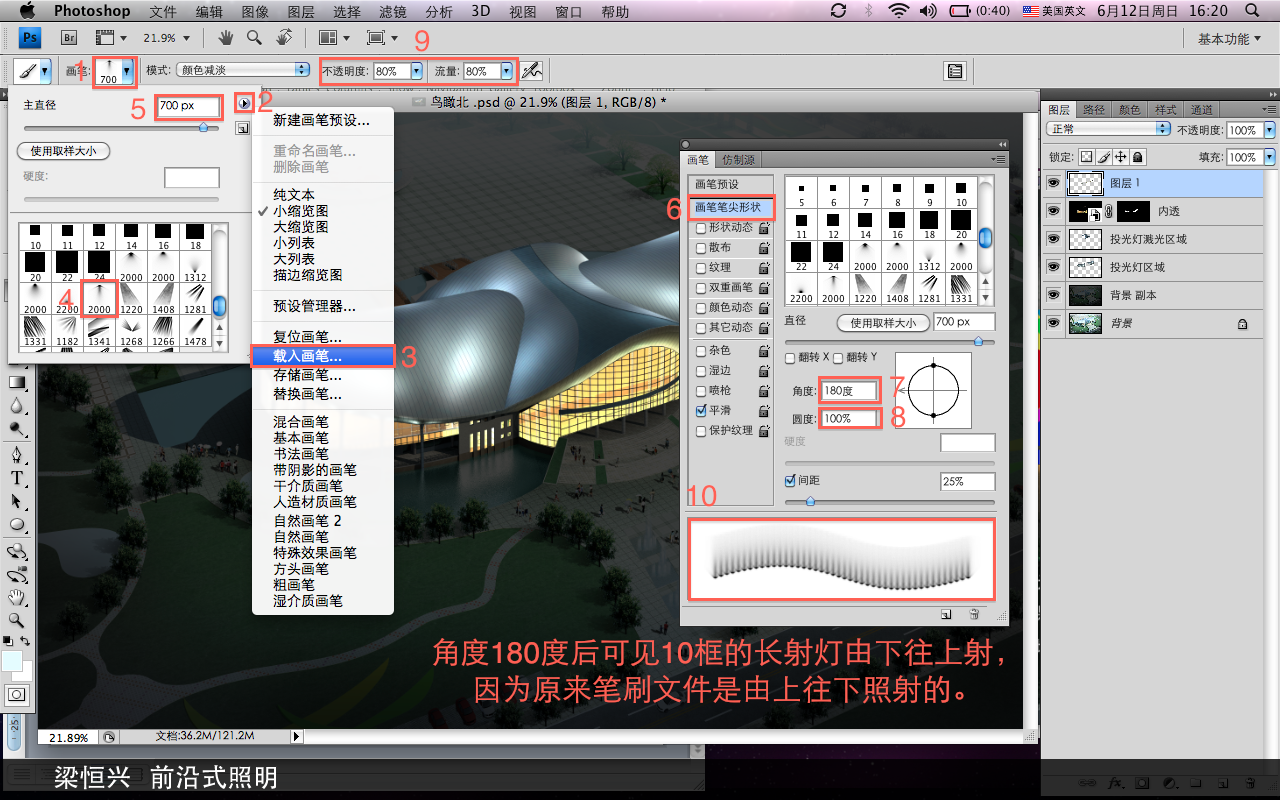
Task: Click the 间距 slider in the Brushes panel
Action: (x=890, y=501)
